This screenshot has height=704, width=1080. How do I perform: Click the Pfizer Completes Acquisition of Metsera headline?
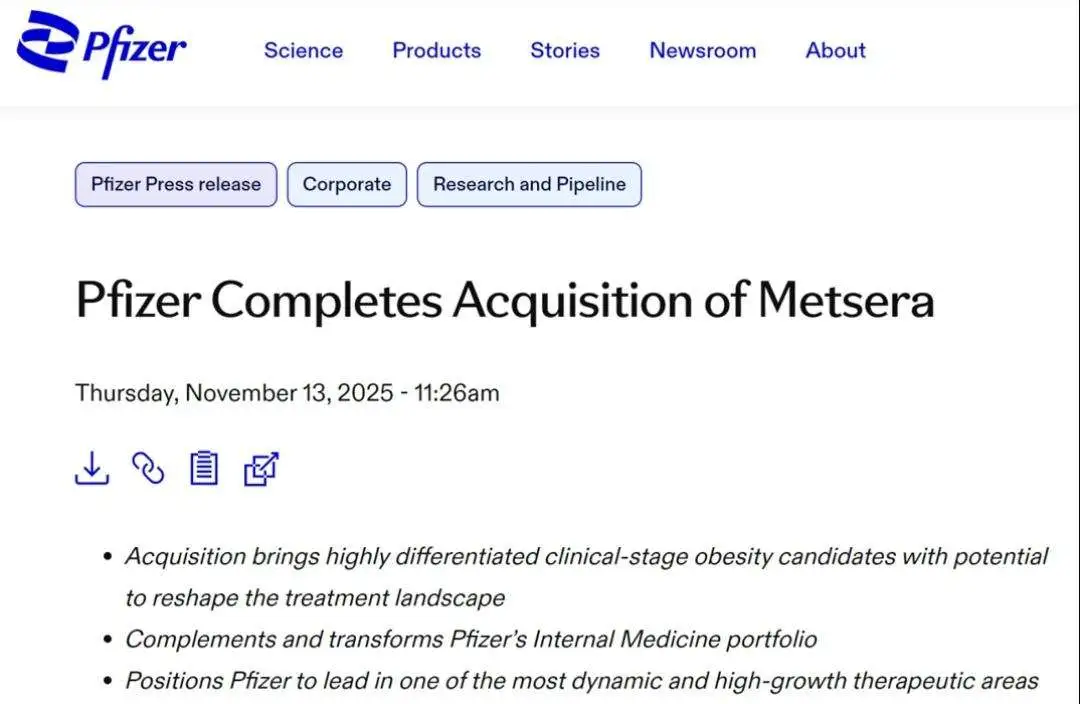[505, 300]
